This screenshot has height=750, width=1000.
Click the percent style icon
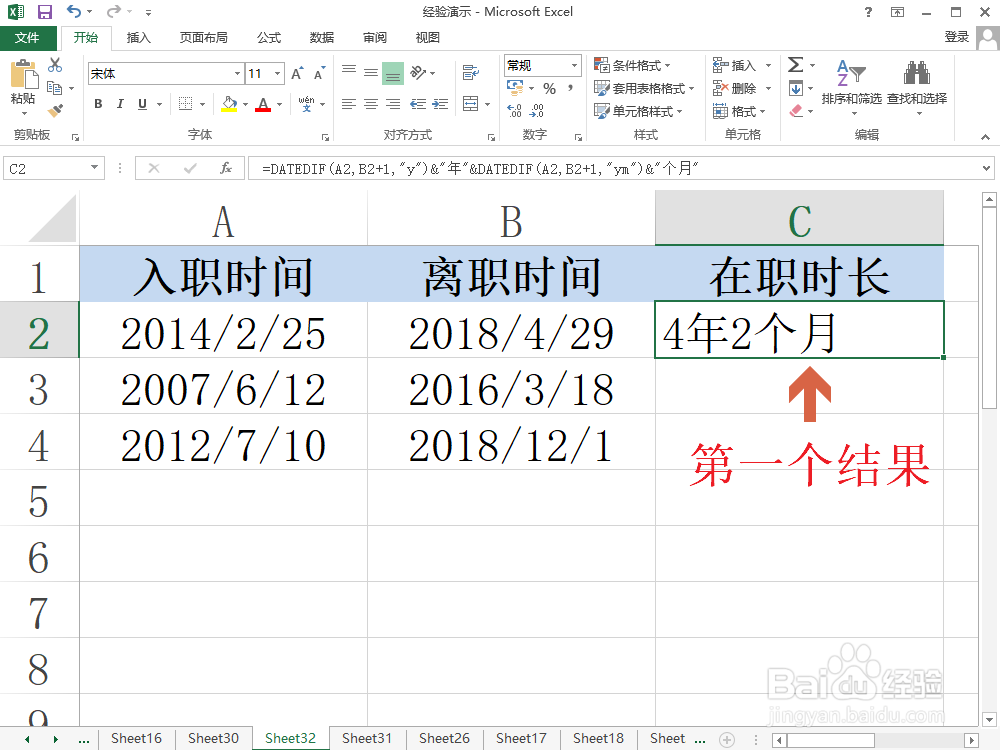pyautogui.click(x=550, y=89)
